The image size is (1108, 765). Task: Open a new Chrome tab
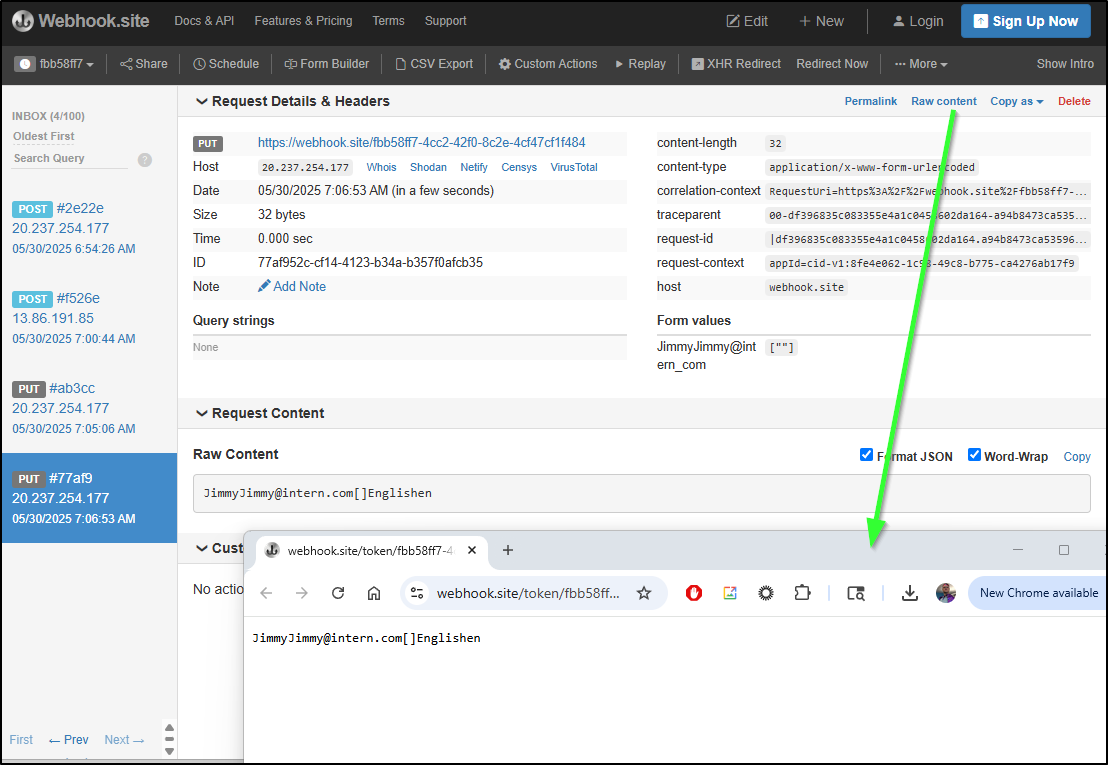click(507, 550)
